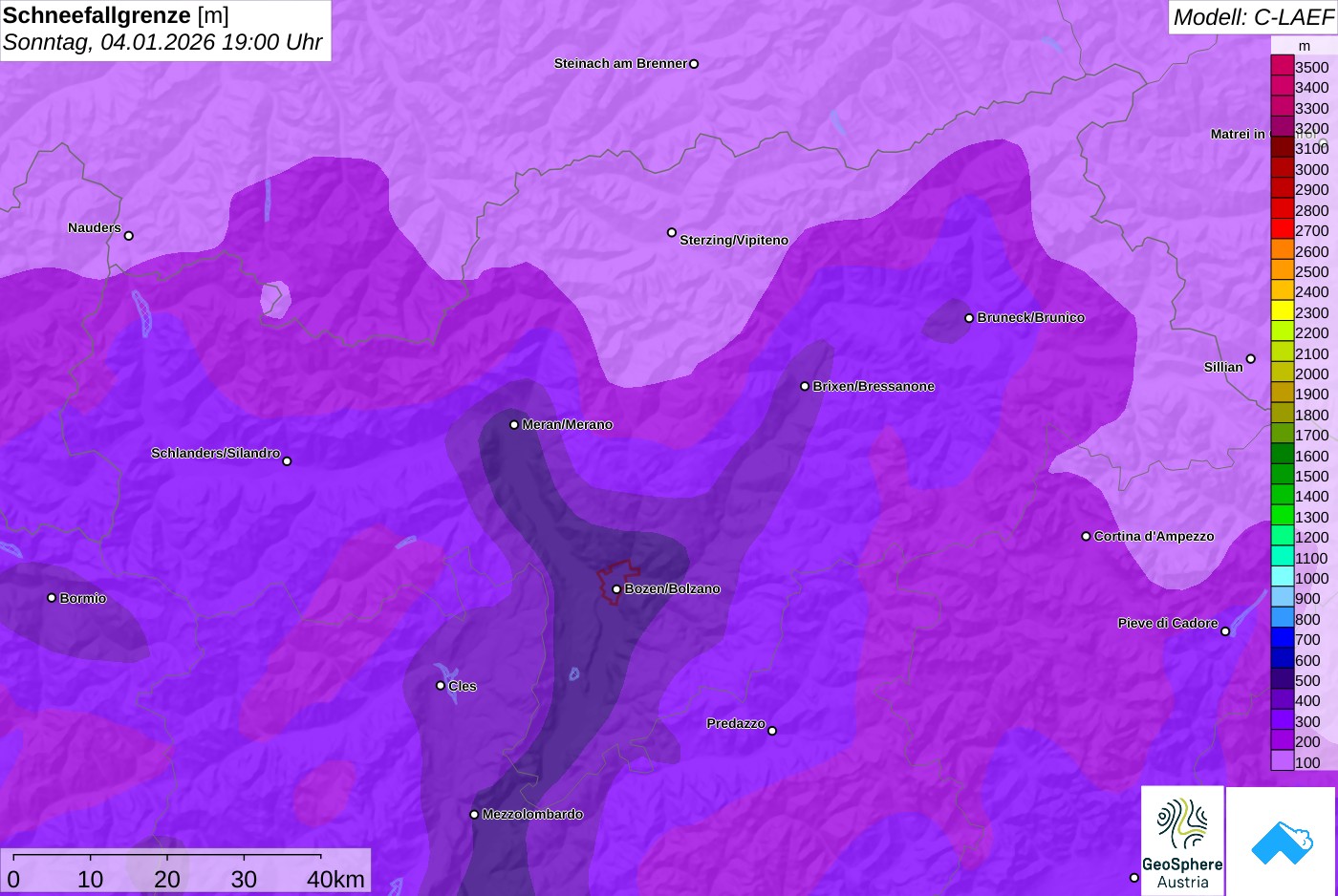
Task: Click the "2700" legend value
Action: [x=1312, y=231]
